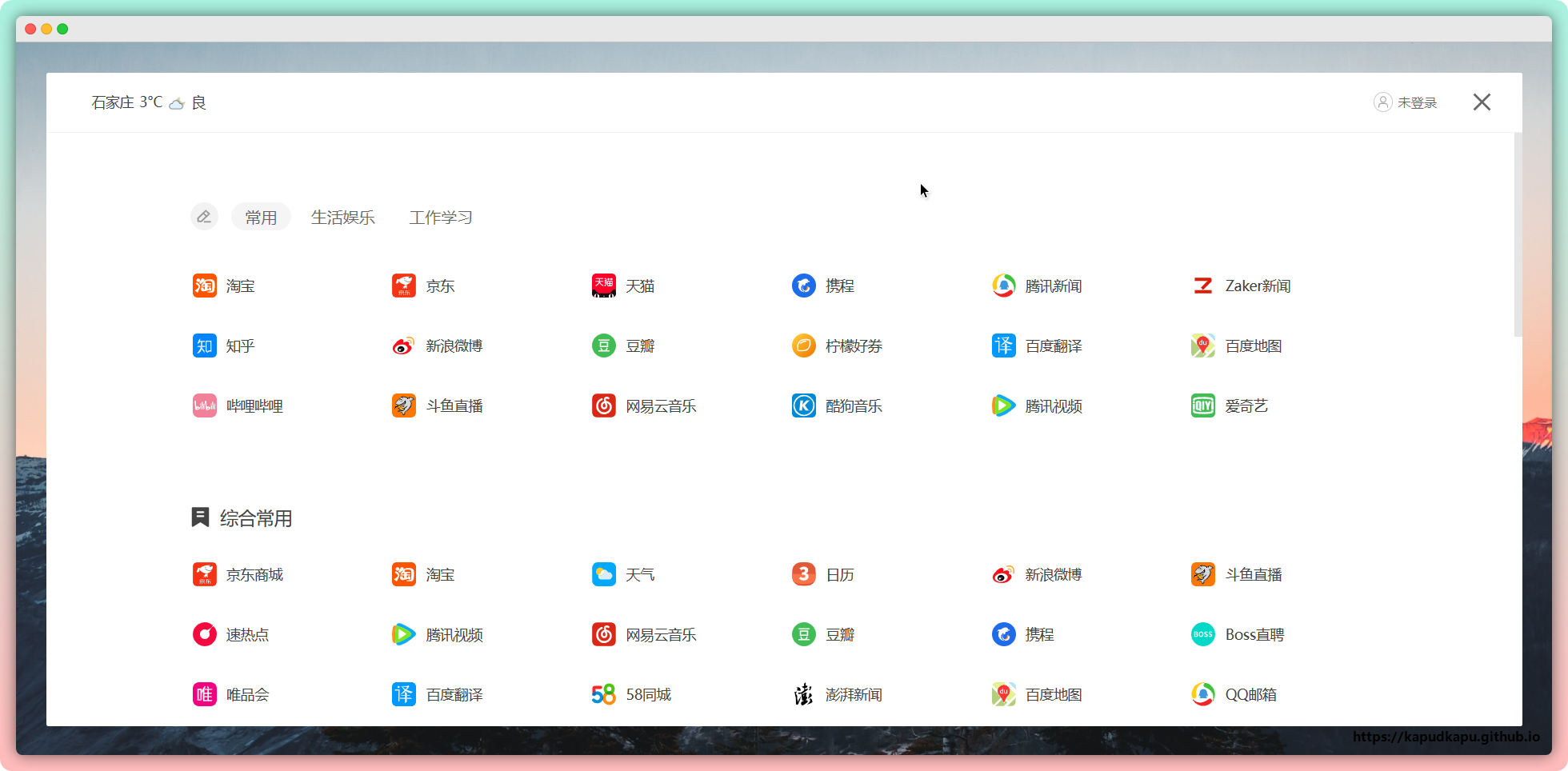Click the Boss直聘 teal icon
1568x771 pixels.
(1203, 635)
